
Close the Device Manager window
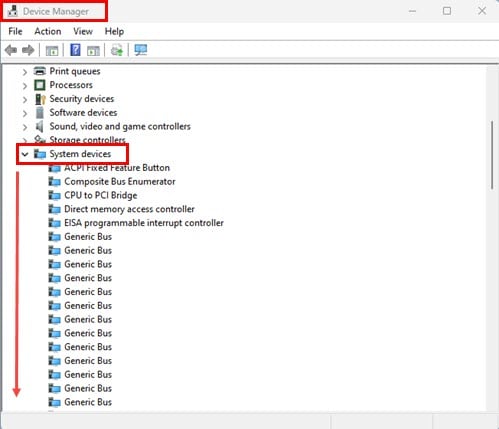[482, 11]
